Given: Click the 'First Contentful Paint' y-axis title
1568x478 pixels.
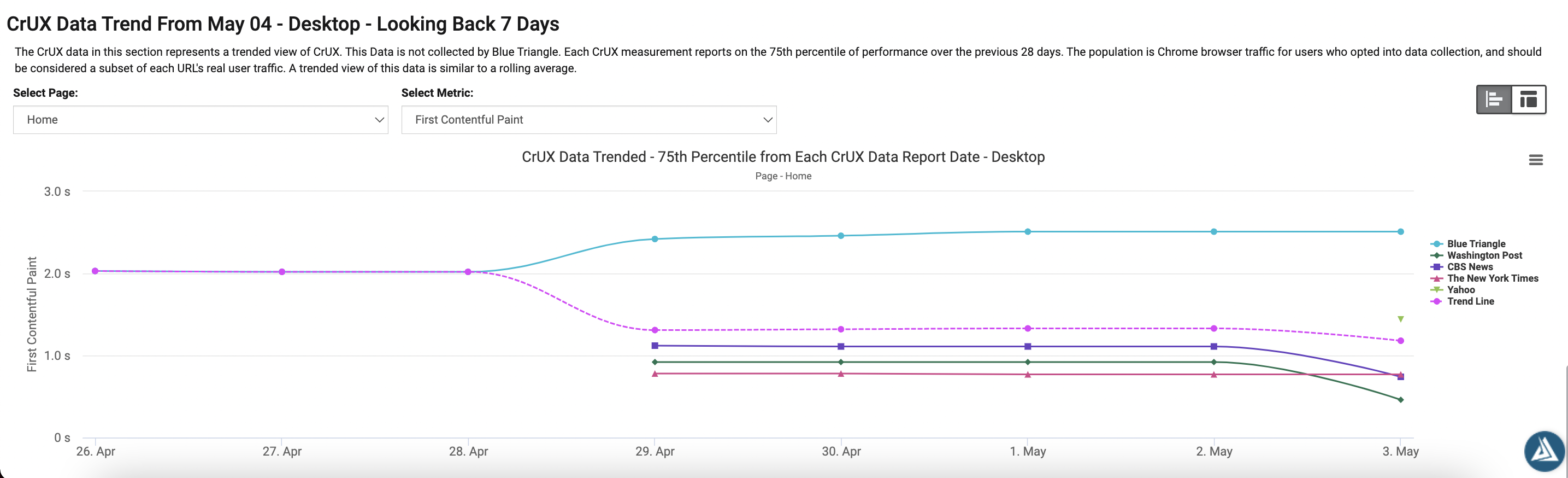Looking at the screenshot, I should tap(32, 314).
